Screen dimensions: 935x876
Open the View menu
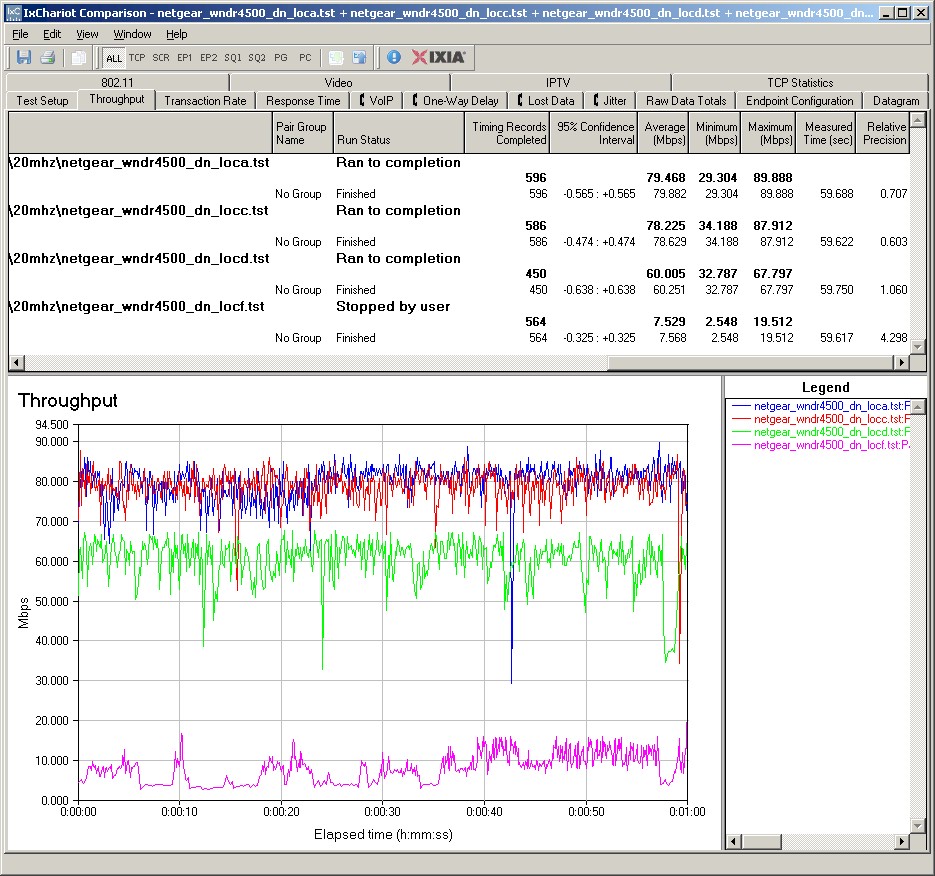tap(87, 34)
